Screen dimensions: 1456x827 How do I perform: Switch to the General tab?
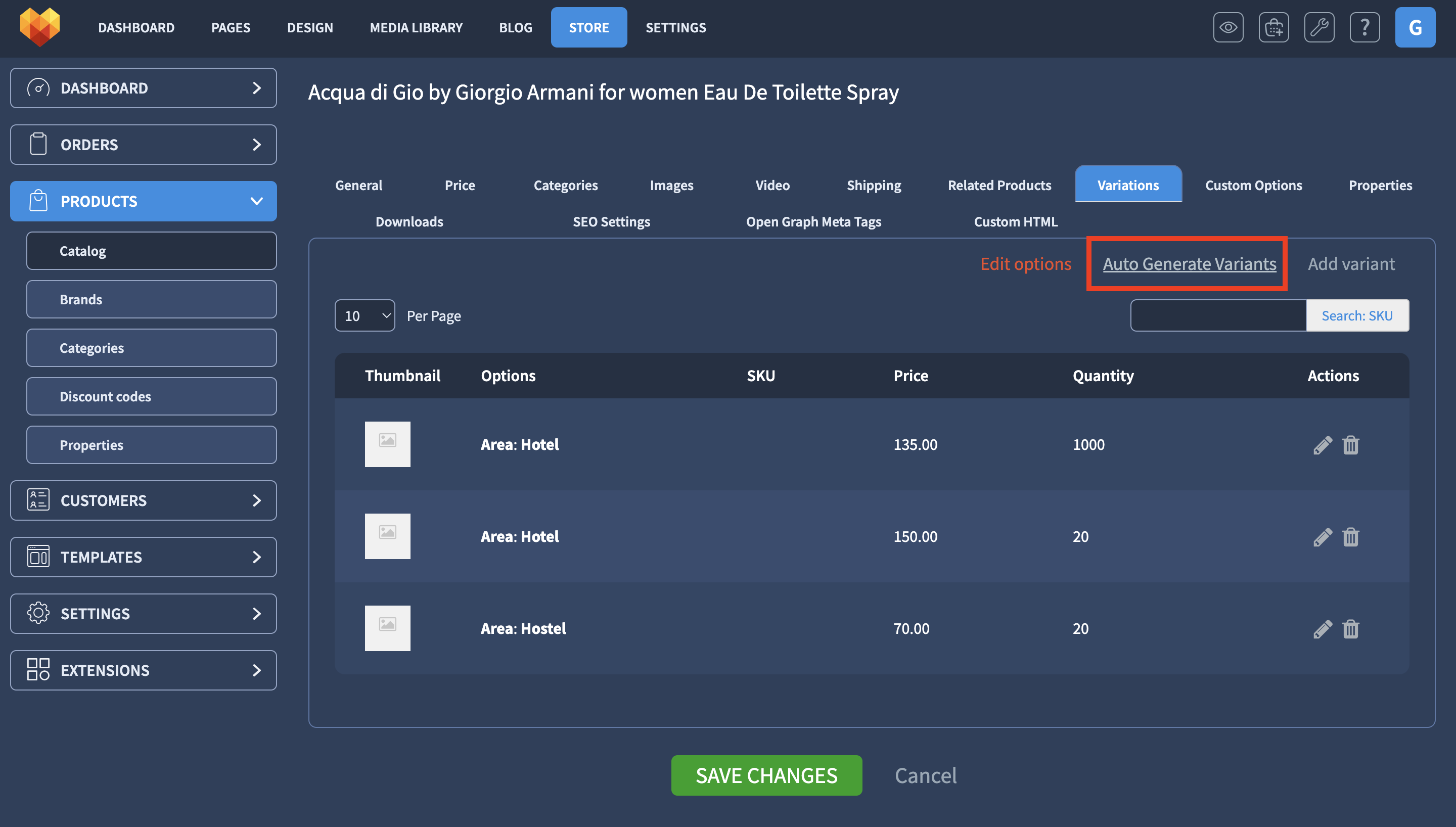click(x=358, y=185)
